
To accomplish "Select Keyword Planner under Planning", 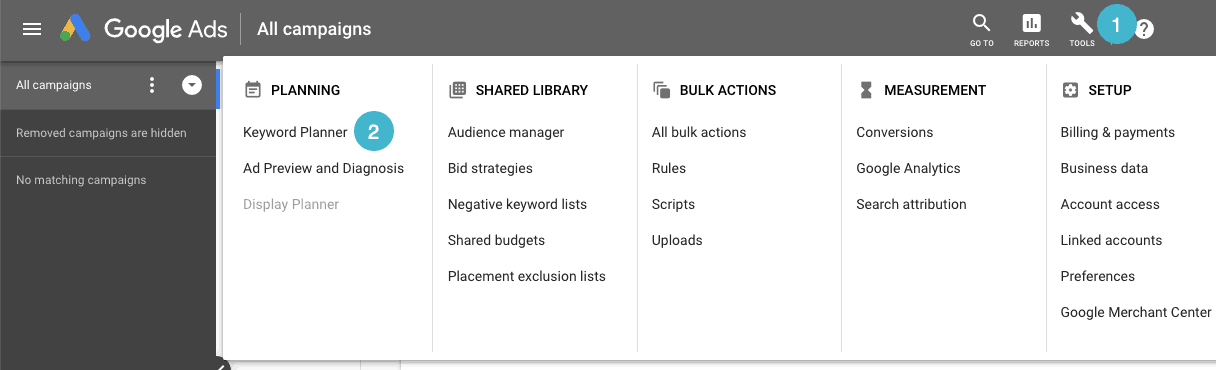I will [x=295, y=132].
